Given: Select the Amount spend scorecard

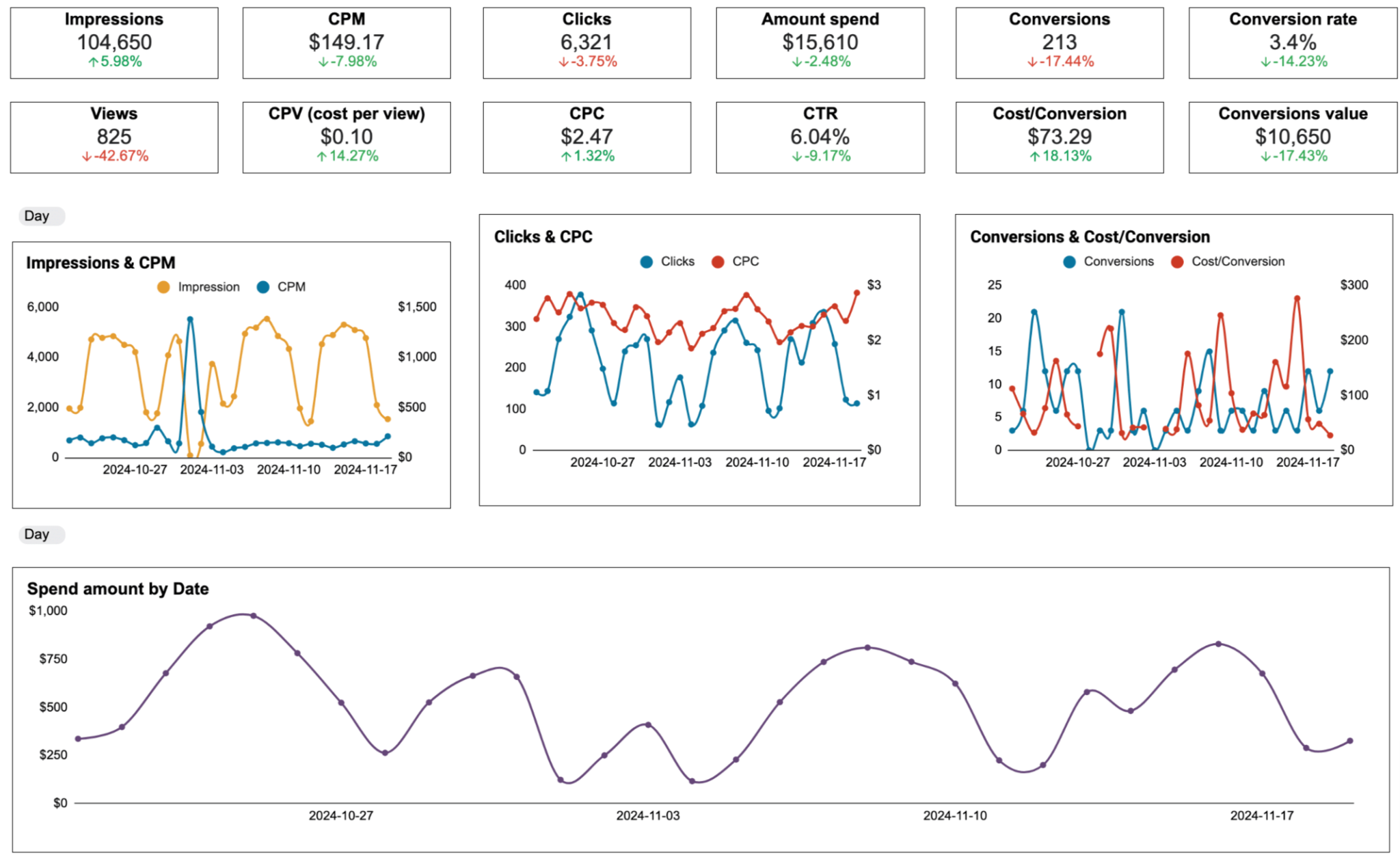Looking at the screenshot, I should point(820,42).
